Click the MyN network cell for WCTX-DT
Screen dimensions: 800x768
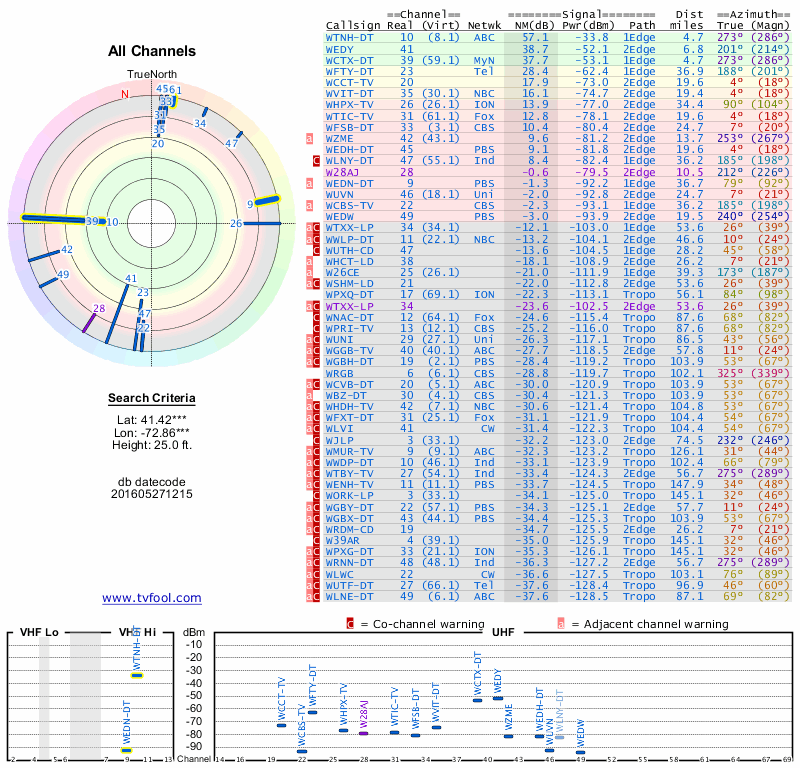484,60
